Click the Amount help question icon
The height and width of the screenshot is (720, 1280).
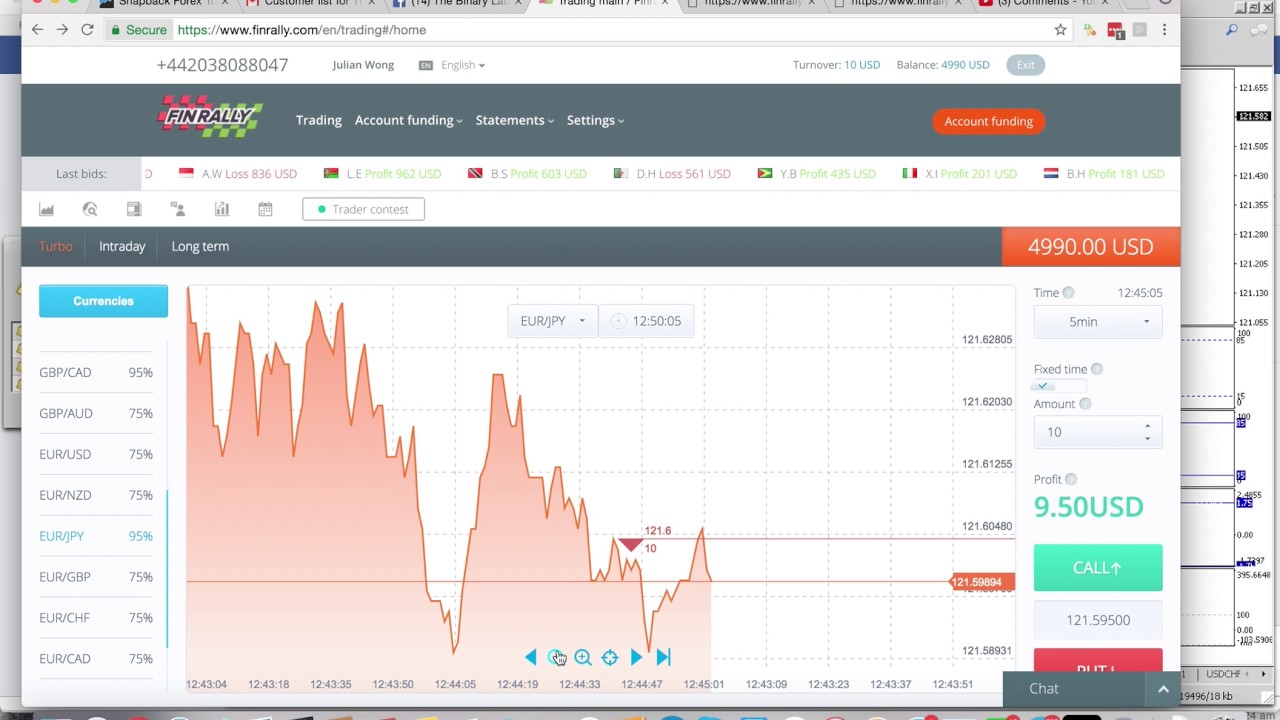[x=1085, y=404]
